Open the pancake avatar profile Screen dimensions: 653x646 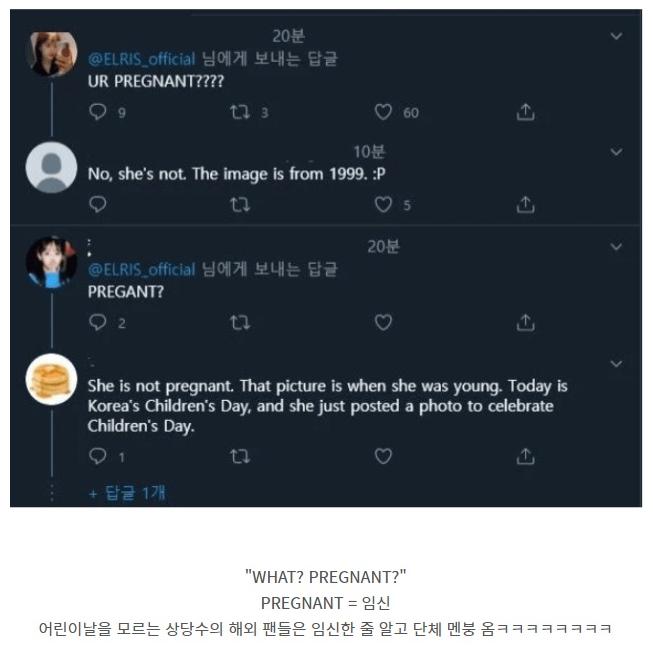(x=52, y=379)
